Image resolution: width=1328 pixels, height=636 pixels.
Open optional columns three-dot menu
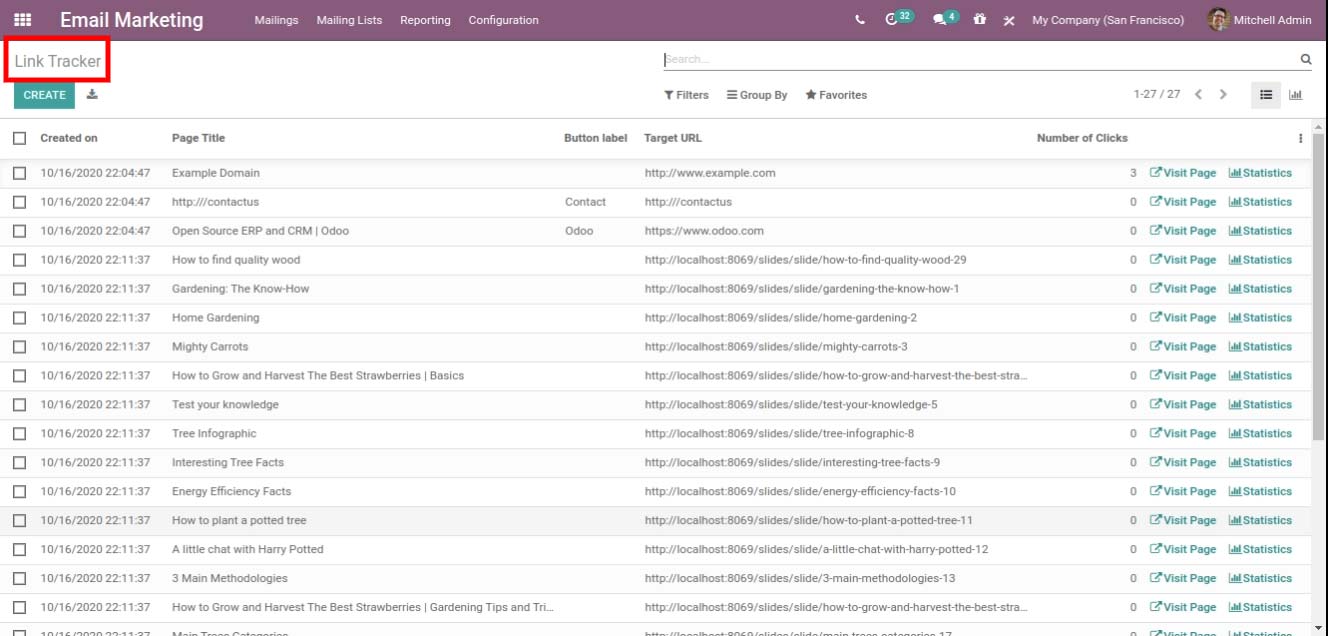click(1301, 139)
